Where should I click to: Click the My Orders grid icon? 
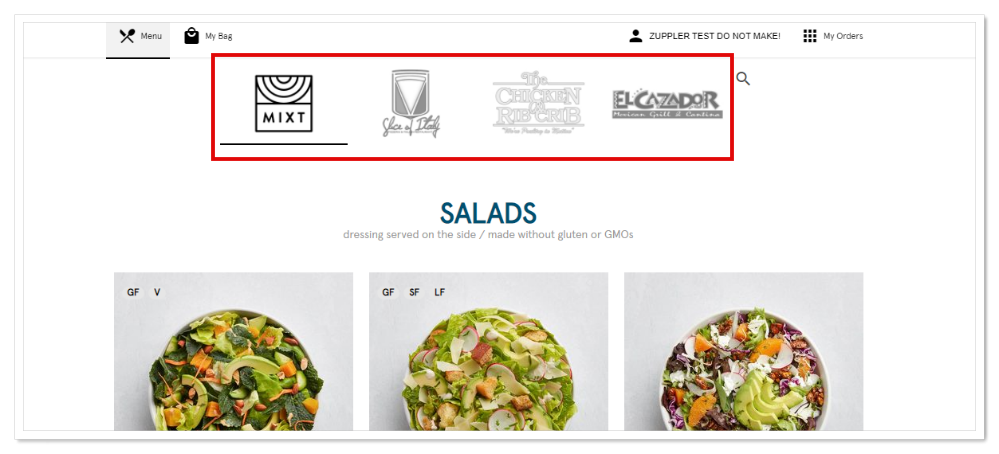tap(810, 36)
